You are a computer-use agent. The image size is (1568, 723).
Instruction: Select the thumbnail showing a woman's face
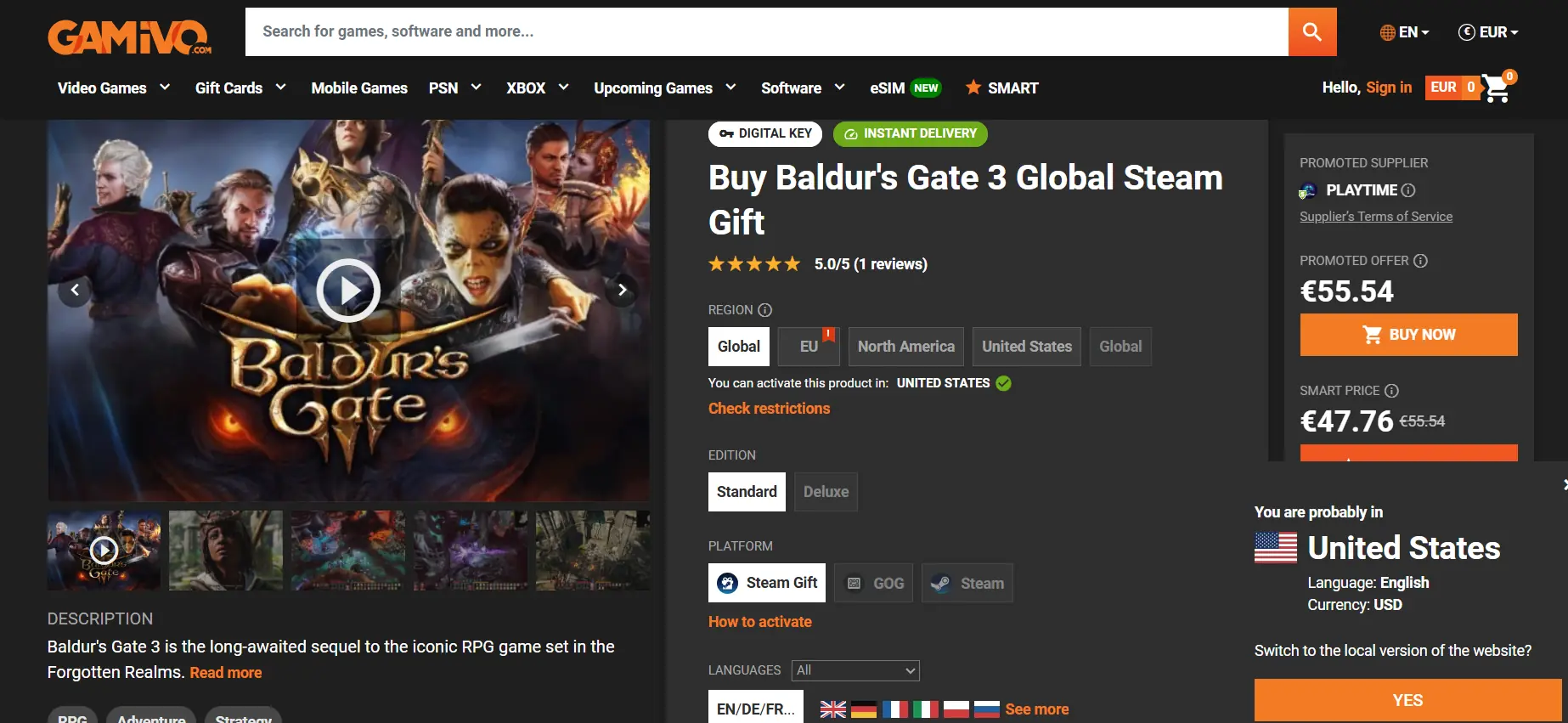[x=226, y=551]
